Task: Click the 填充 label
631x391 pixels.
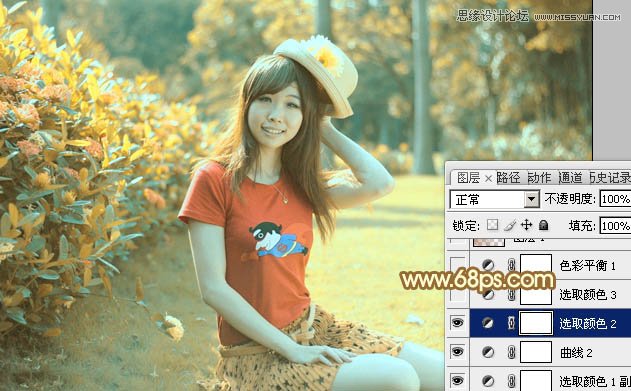Action: point(582,226)
